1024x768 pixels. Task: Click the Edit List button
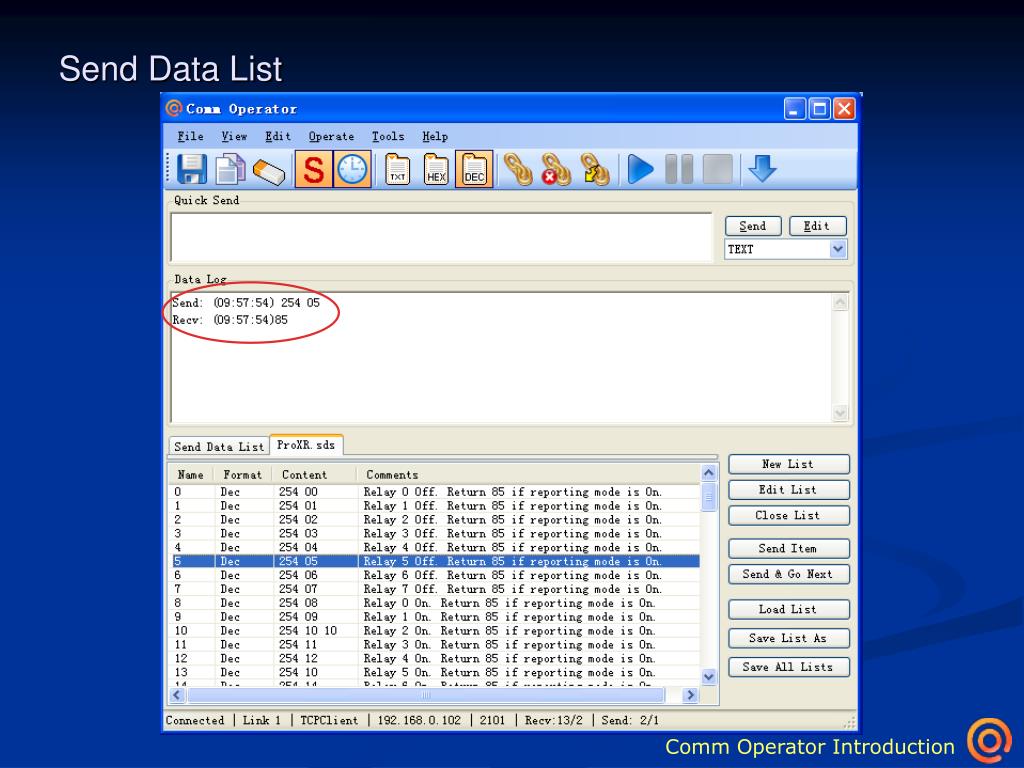tap(789, 490)
